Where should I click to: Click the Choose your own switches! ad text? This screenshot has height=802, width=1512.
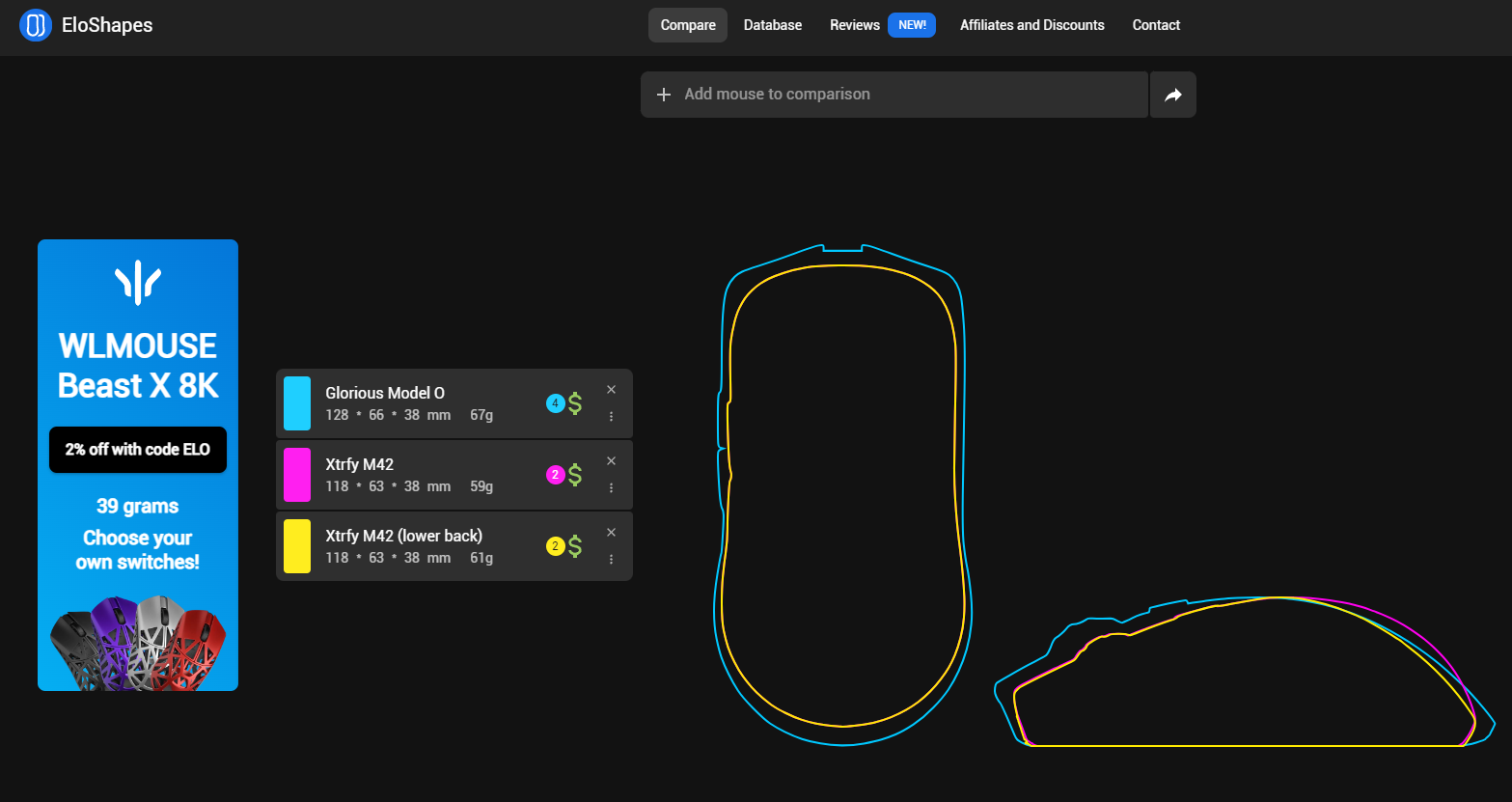pyautogui.click(x=138, y=550)
